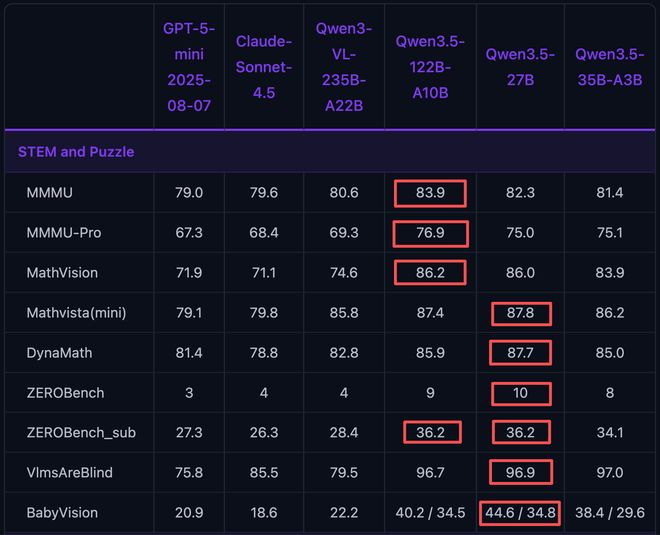This screenshot has width=660, height=535.
Task: Click the Qwen3.5-27B column header
Action: 519,66
